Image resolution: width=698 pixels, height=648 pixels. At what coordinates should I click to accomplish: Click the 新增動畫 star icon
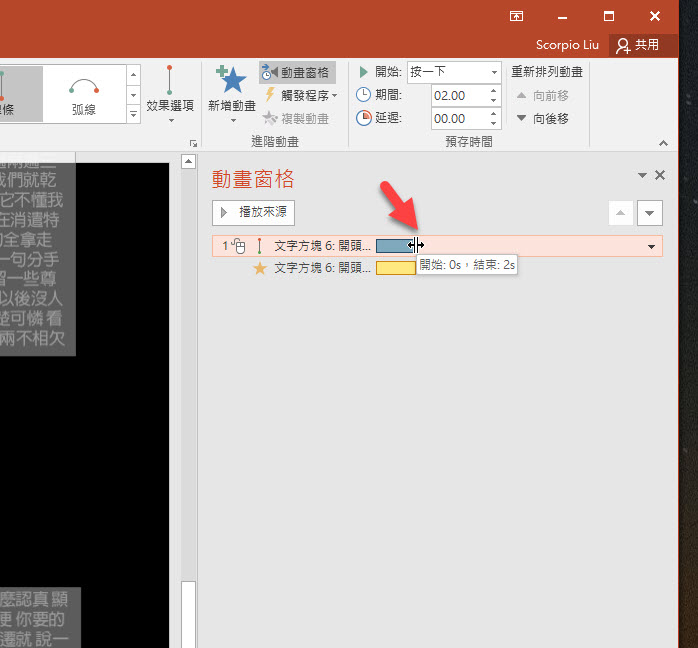[231, 82]
